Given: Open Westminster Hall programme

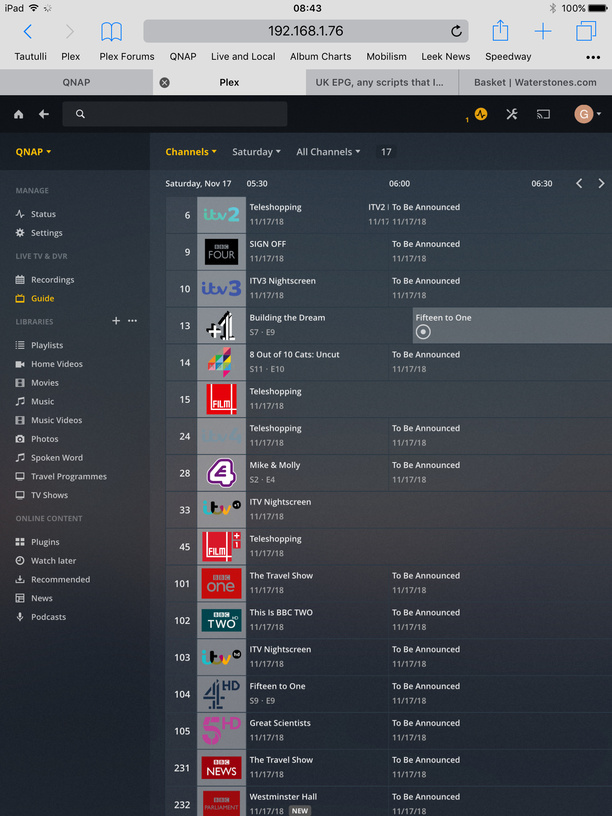Looking at the screenshot, I should [x=317, y=801].
